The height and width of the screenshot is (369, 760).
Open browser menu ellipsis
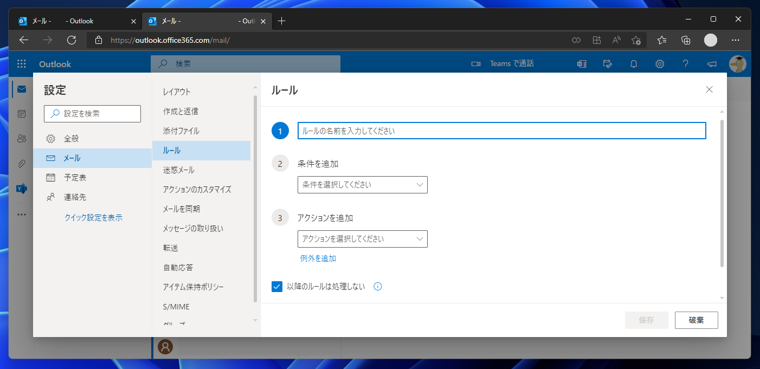tap(735, 40)
